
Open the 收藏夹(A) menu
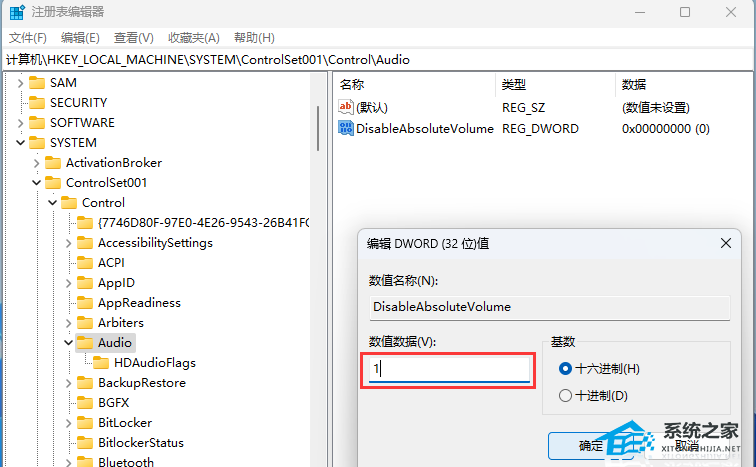[x=194, y=38]
